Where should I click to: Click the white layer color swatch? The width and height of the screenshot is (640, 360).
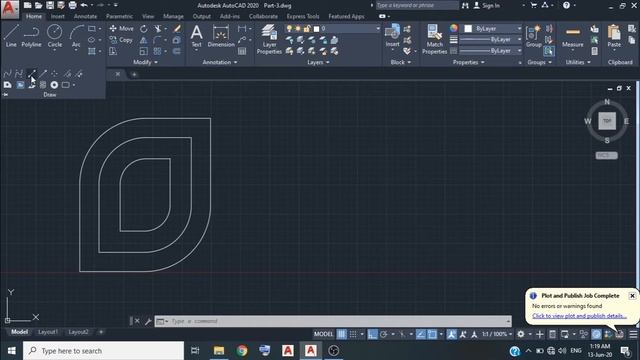316,29
